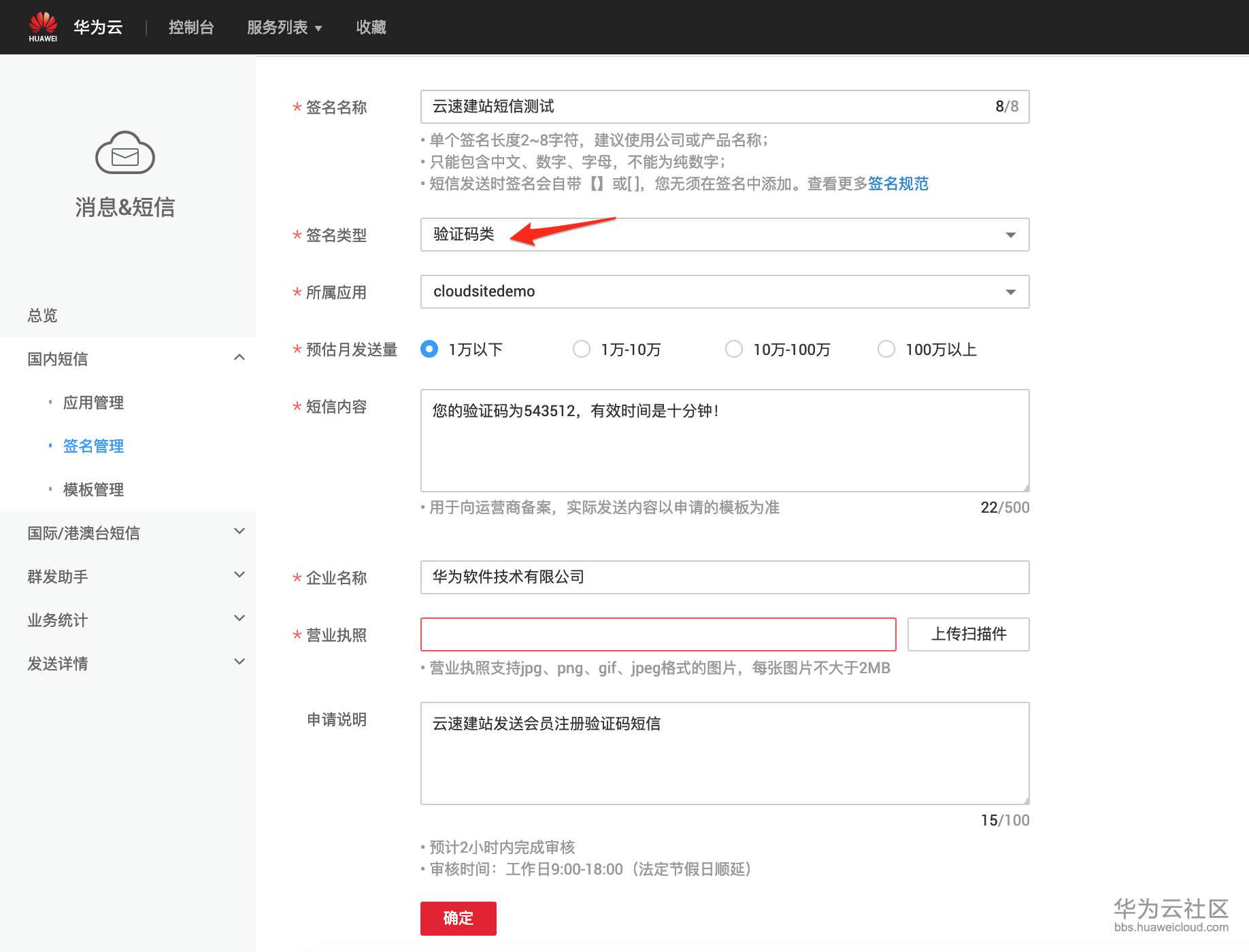Focus the 签名名称 input field
The width and height of the screenshot is (1249, 952).
tap(725, 107)
